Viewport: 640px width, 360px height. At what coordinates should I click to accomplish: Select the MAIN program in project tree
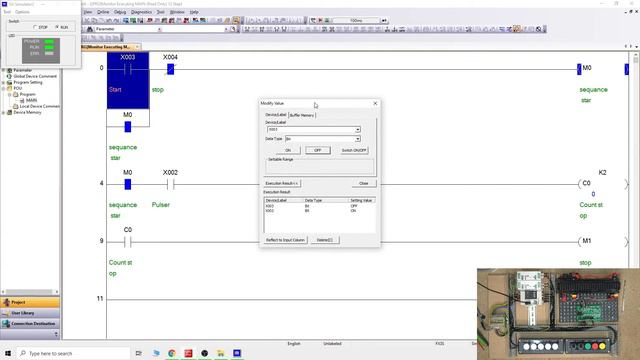31,100
